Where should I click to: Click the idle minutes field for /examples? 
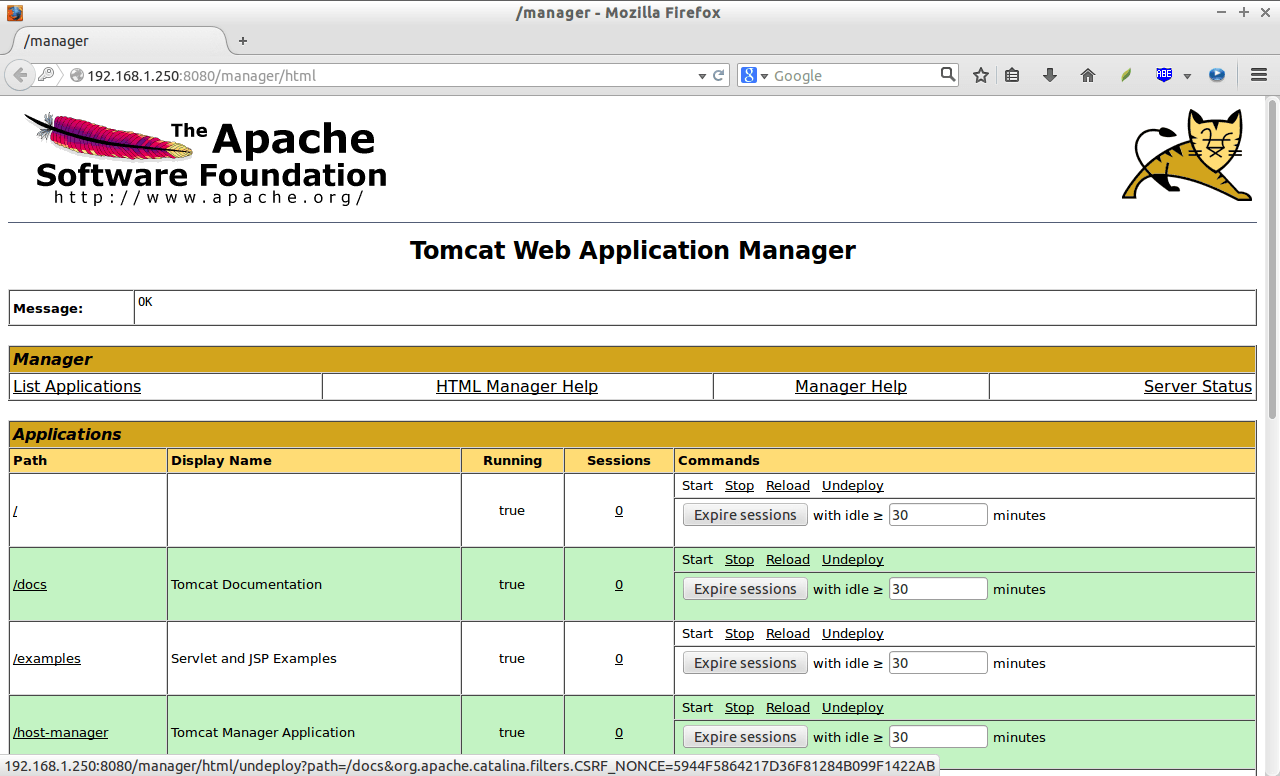click(937, 662)
